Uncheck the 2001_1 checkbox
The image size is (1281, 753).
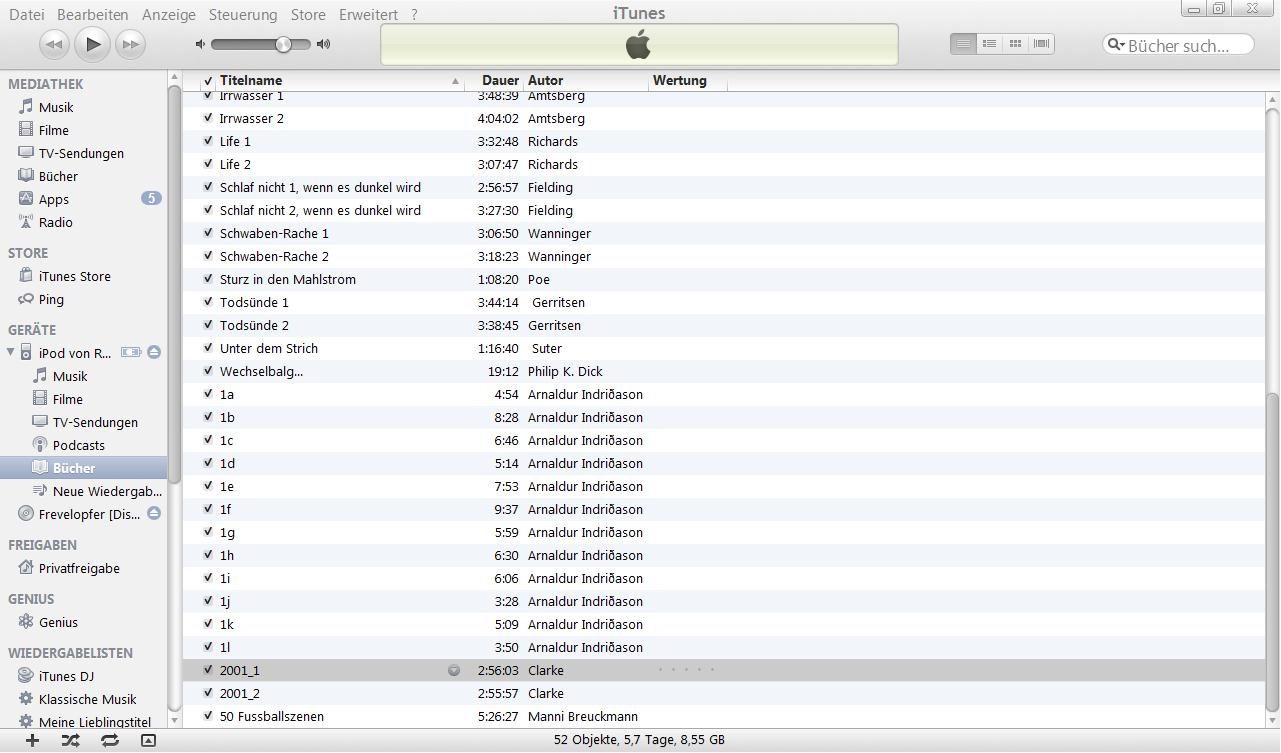(208, 670)
